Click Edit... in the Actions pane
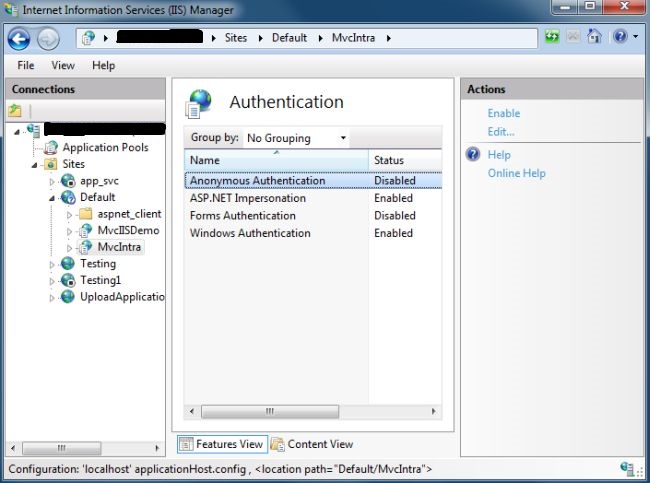This screenshot has height=483, width=650. [501, 132]
